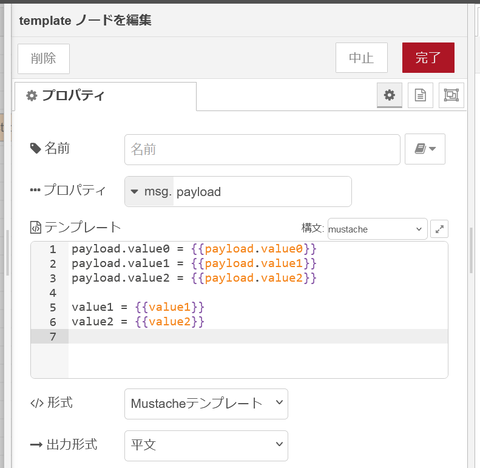Click line number 4 in the gutter
The width and height of the screenshot is (480, 468).
click(x=53, y=293)
